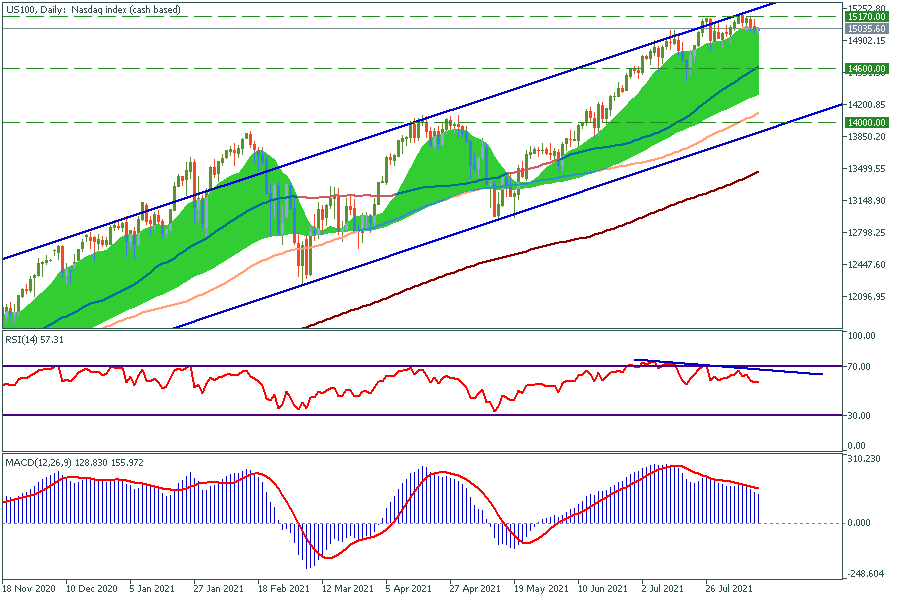Click the MACD 0.000 zero level value

point(860,523)
